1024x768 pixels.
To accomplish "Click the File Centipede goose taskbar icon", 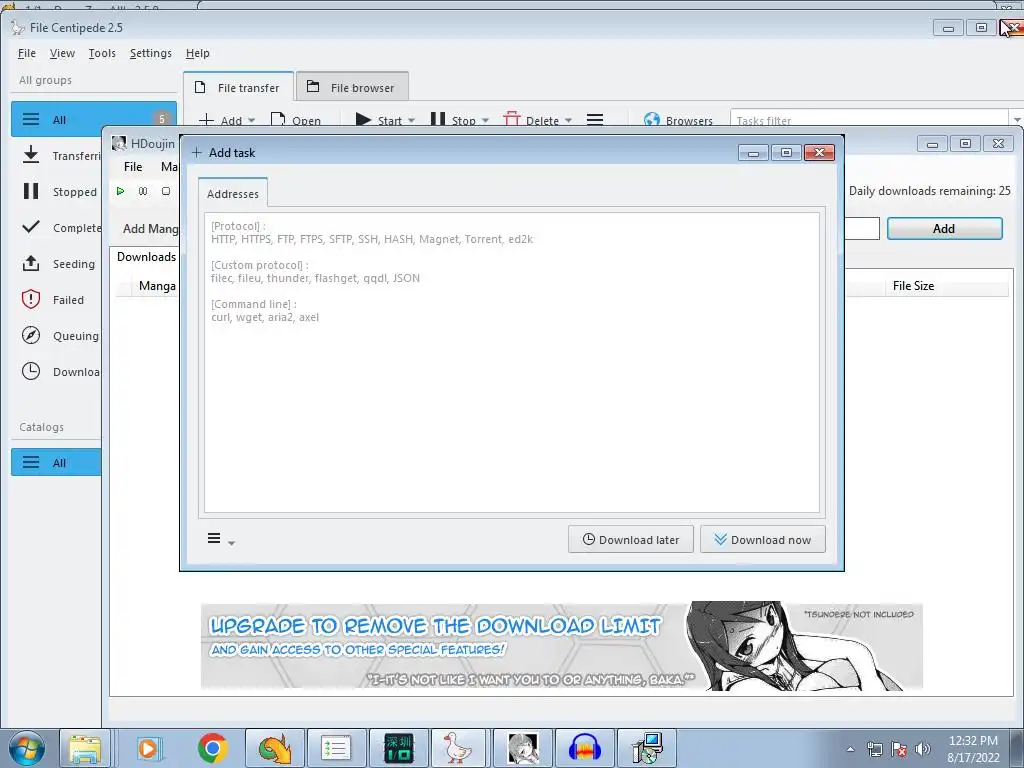I will point(457,748).
